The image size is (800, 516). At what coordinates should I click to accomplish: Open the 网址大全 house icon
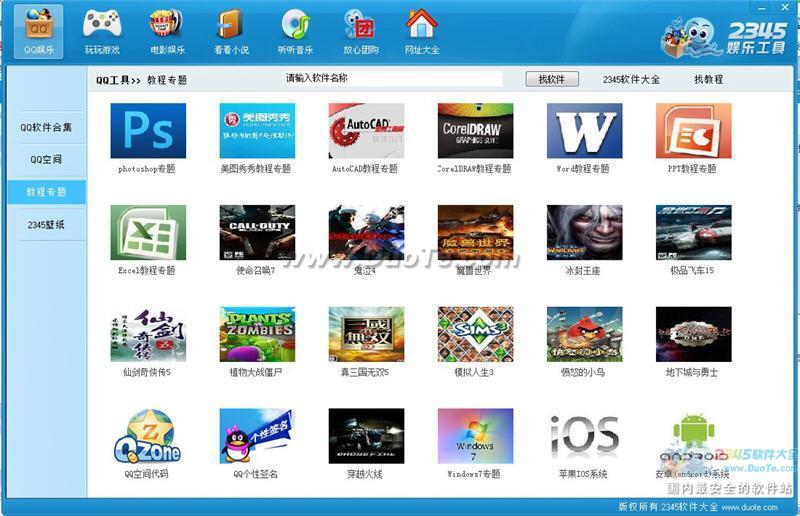click(421, 23)
